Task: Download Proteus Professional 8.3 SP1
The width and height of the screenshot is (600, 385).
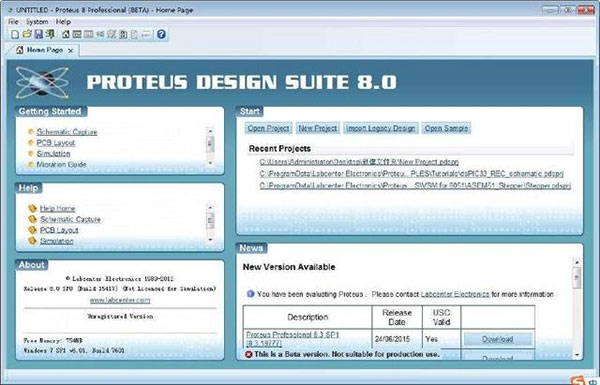Action: click(x=497, y=339)
